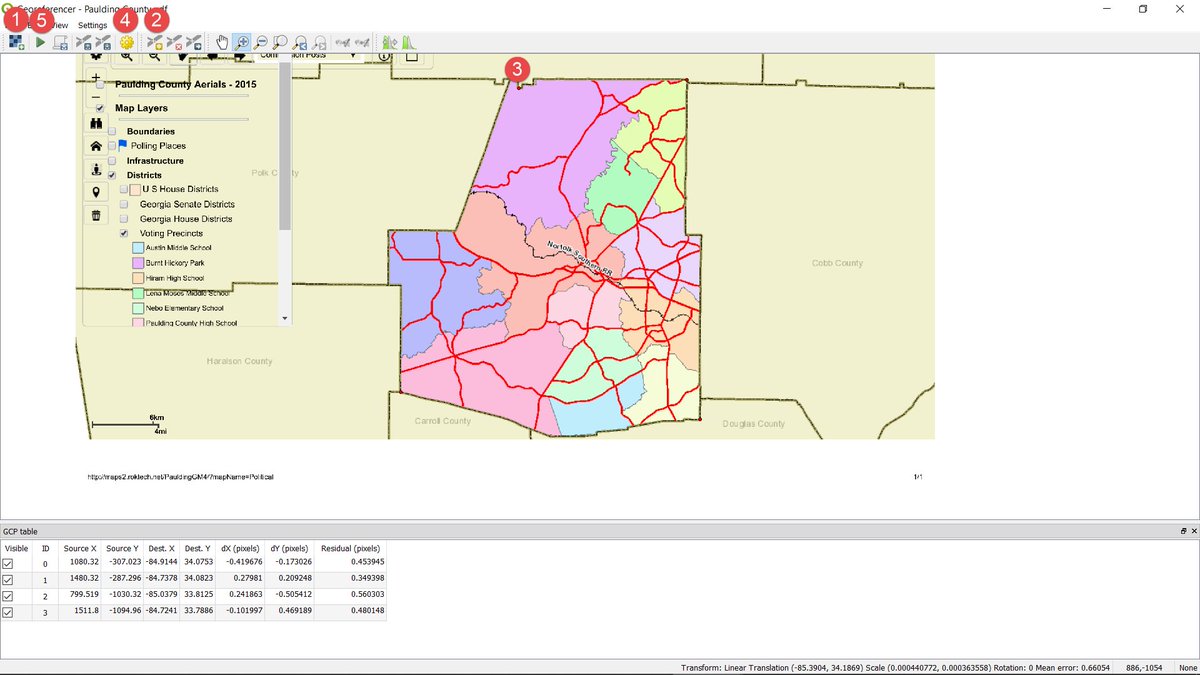Select Source Y cell -287.296
The image size is (1200, 675).
(x=122, y=579)
